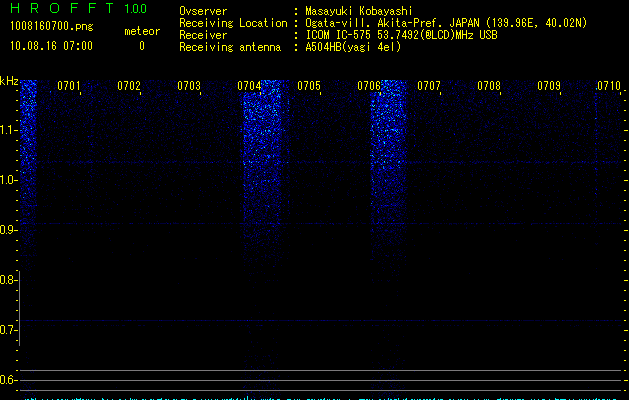Click the HROFFT 1.0.0 title text
Screen dimensions: 629x400
pyautogui.click(x=78, y=8)
